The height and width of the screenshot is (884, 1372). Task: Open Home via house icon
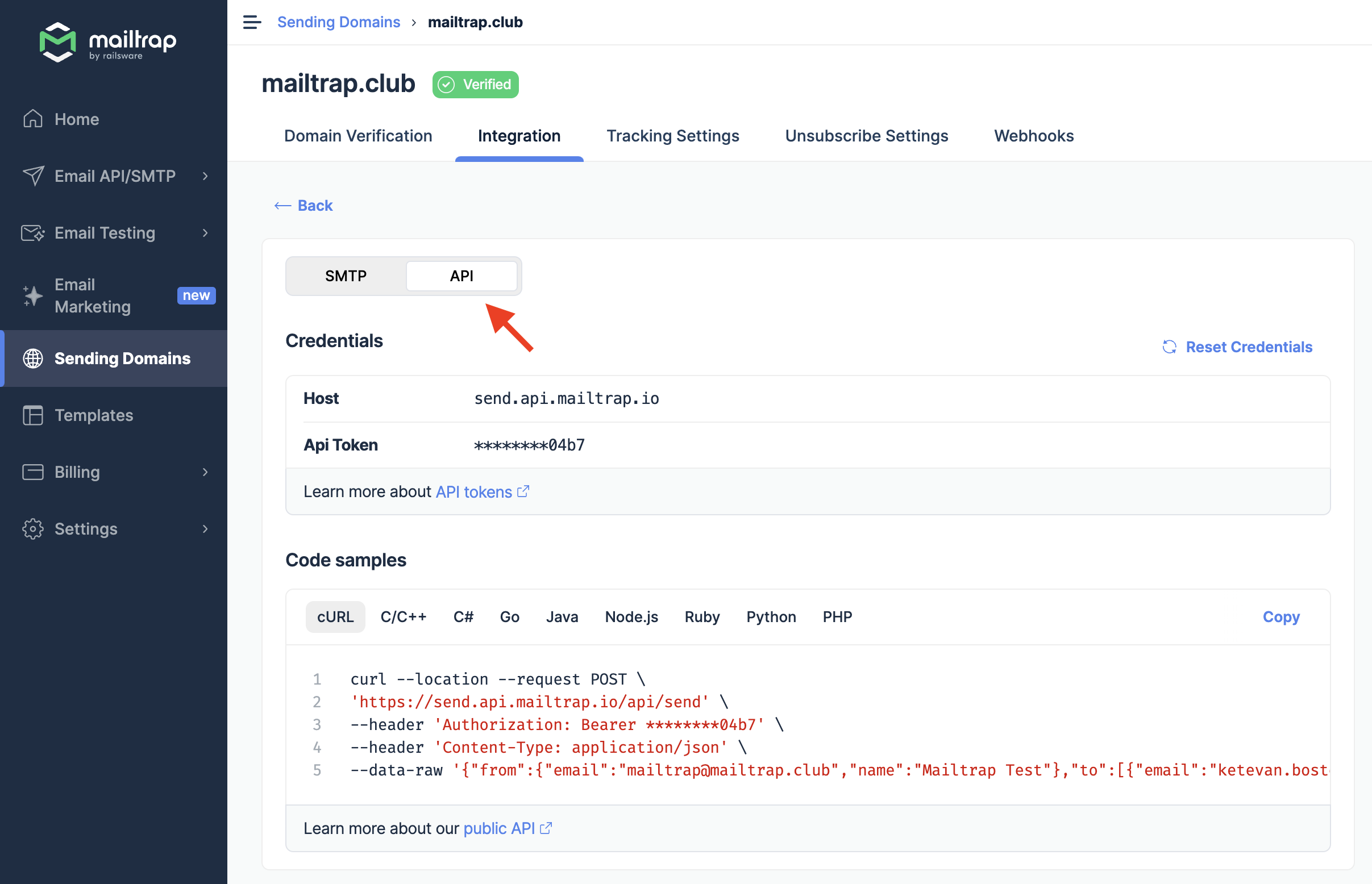[x=33, y=119]
